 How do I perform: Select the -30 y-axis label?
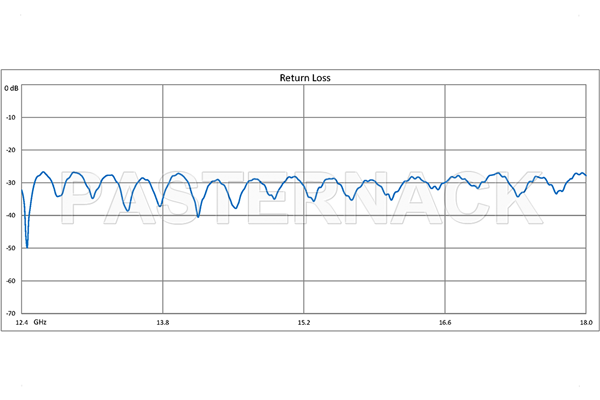[x=12, y=183]
